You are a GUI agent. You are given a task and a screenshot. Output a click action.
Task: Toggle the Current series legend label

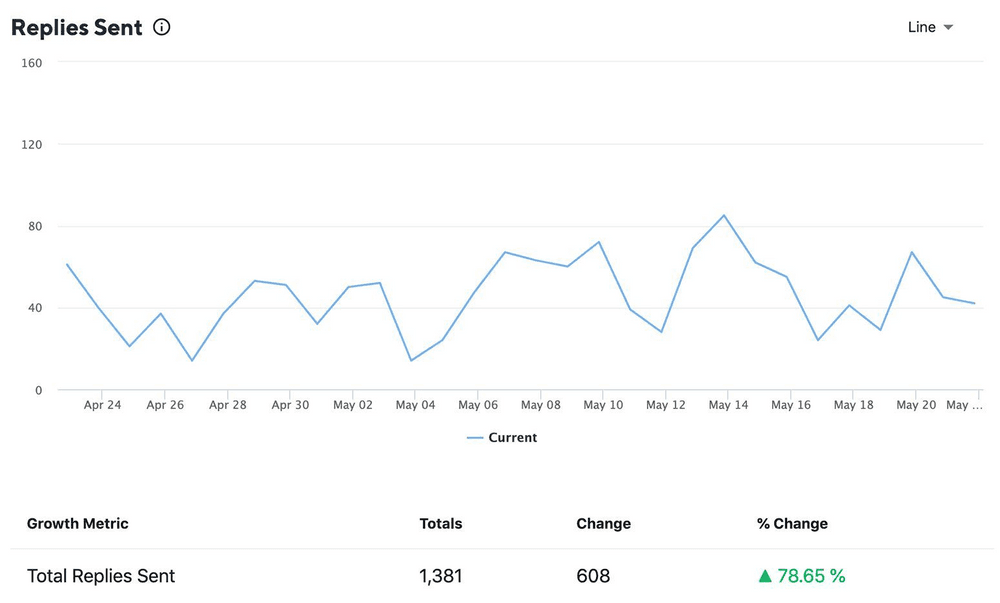pos(512,438)
